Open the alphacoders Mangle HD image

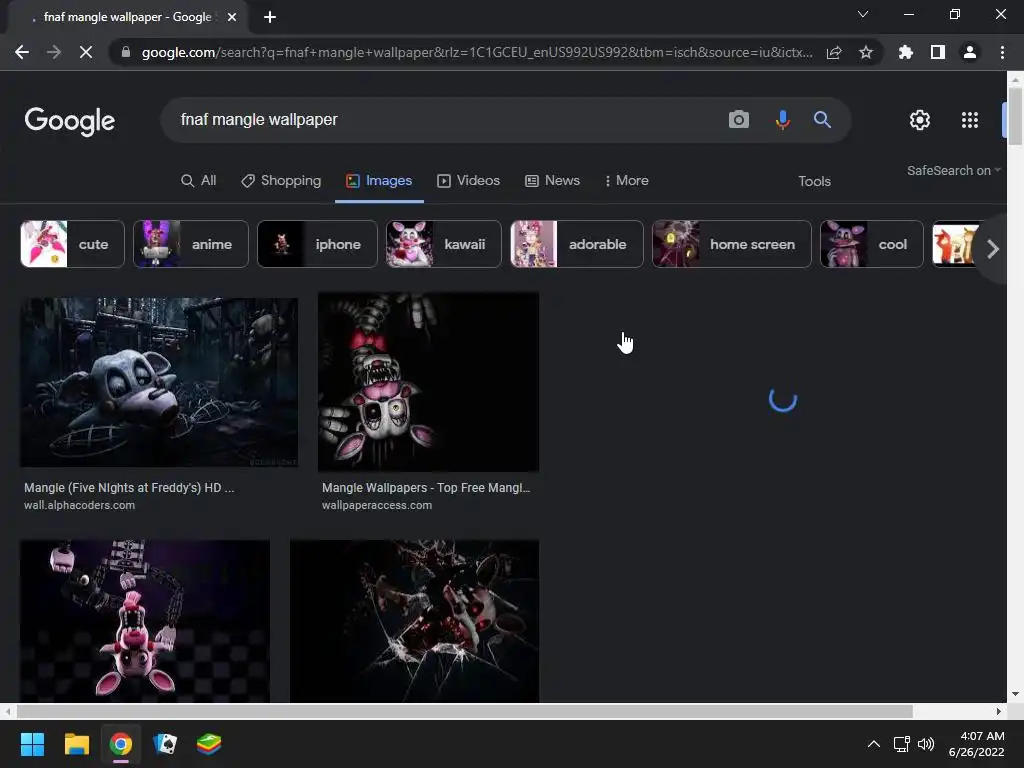[159, 383]
